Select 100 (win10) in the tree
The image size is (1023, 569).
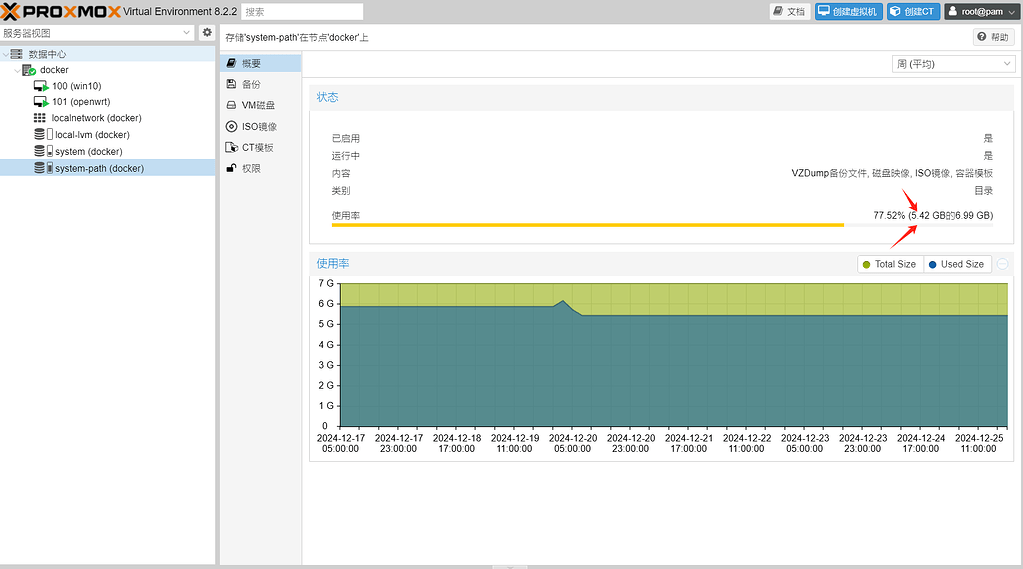point(77,86)
